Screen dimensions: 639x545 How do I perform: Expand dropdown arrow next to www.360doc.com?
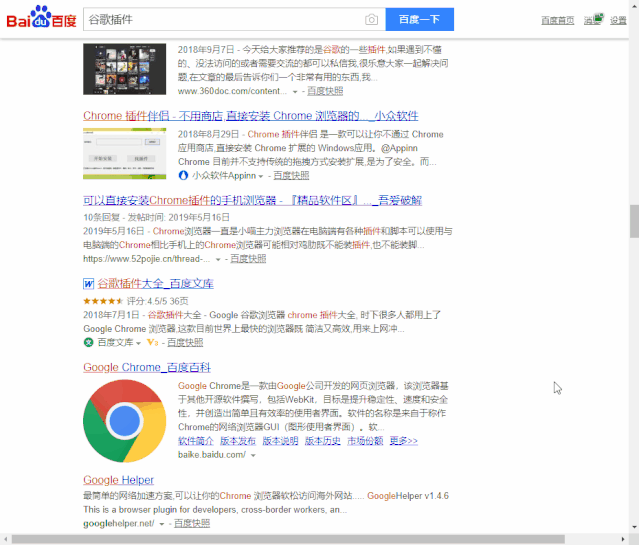pyautogui.click(x=295, y=92)
